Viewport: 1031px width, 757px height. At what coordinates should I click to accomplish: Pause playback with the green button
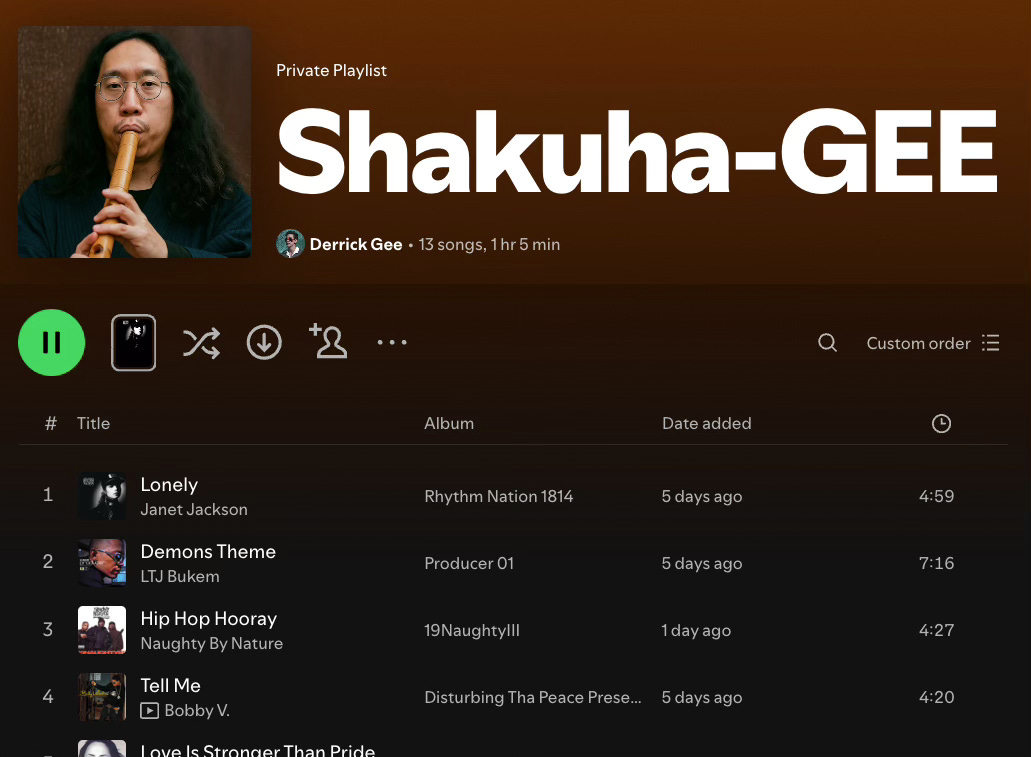51,343
